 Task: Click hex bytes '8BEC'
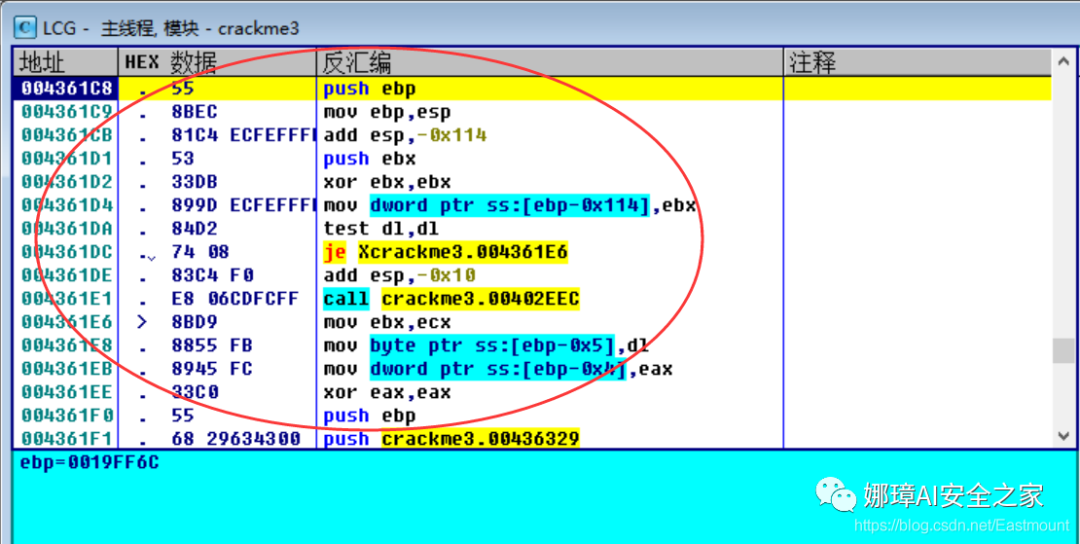tap(195, 112)
